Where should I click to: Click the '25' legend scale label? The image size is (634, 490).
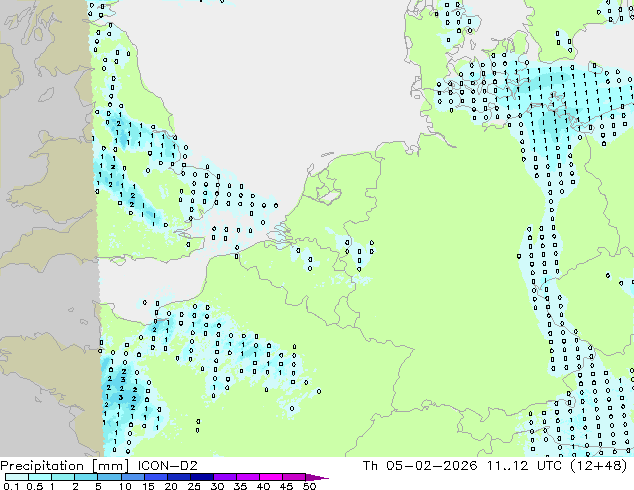click(x=194, y=486)
